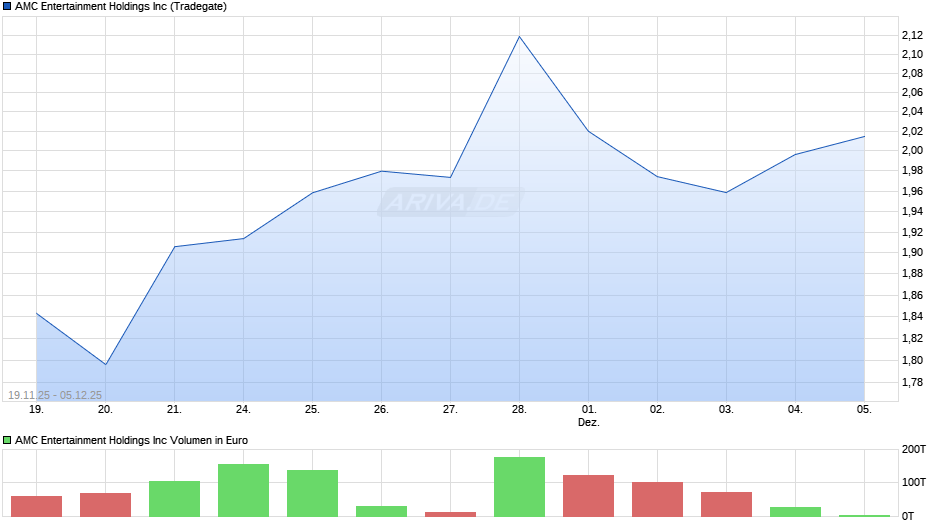The height and width of the screenshot is (526, 940).
Task: Click the y-axis price label '1,88'
Action: [912, 273]
